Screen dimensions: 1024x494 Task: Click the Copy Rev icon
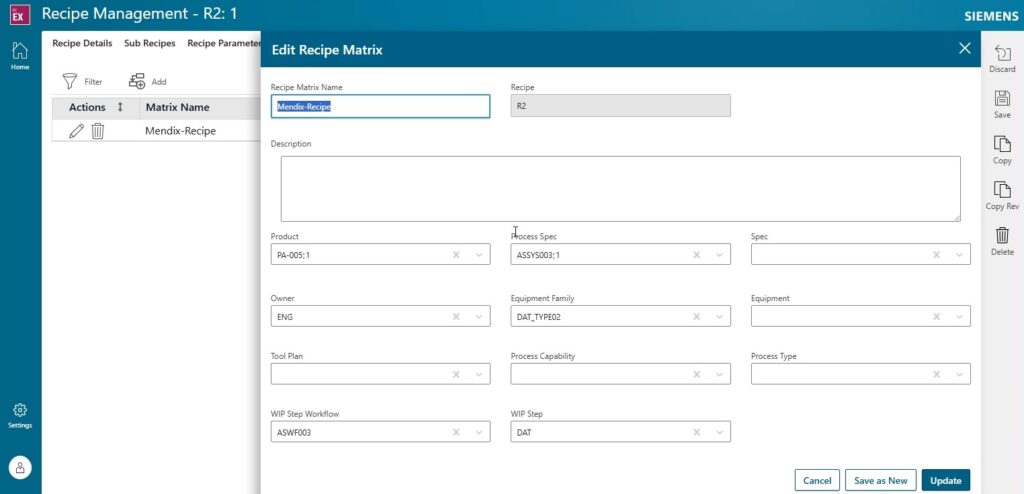(x=1002, y=189)
